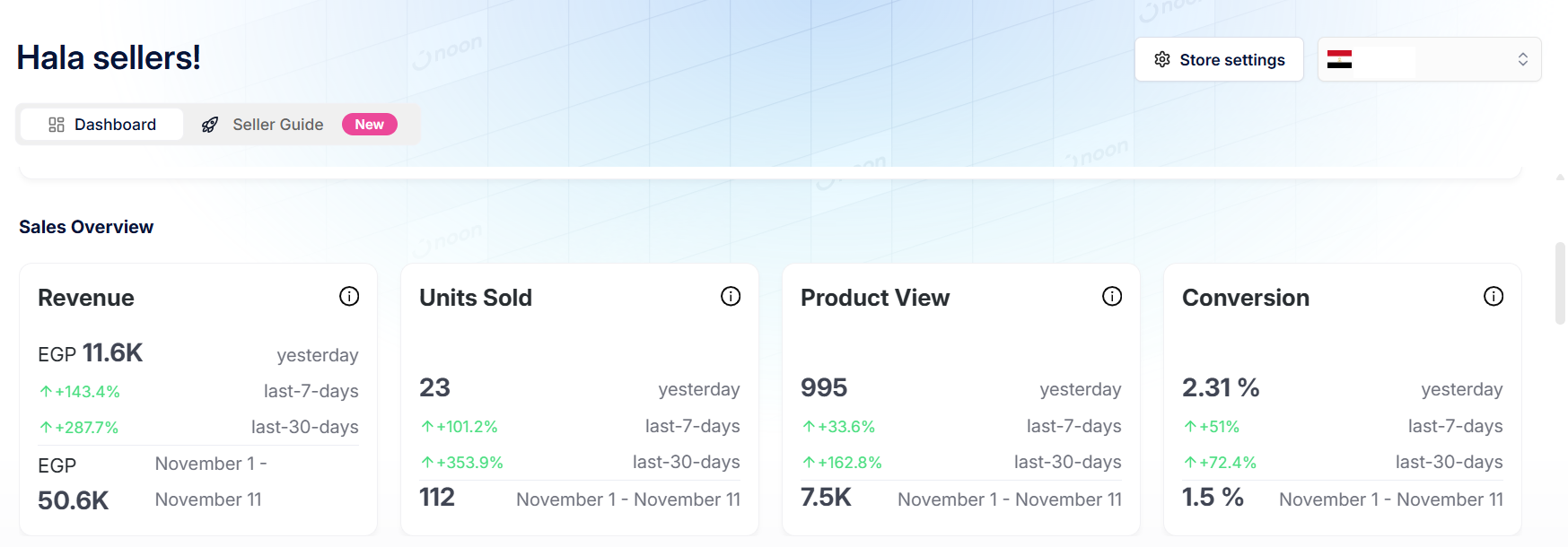Click the page vertical scrollbar thumb
Screen dimensions: 1568x547
pos(1560,282)
